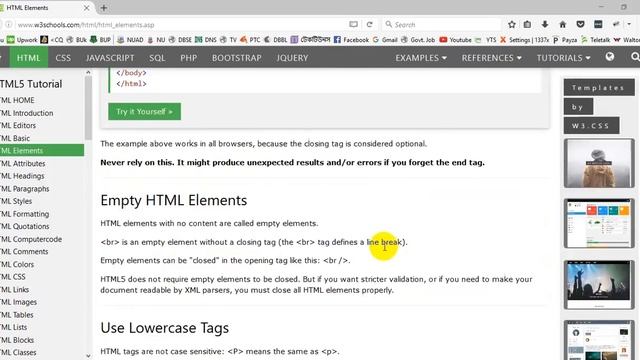Open the Govt. Job bookmark
Screen dimensions: 640x360
[x=418, y=40]
